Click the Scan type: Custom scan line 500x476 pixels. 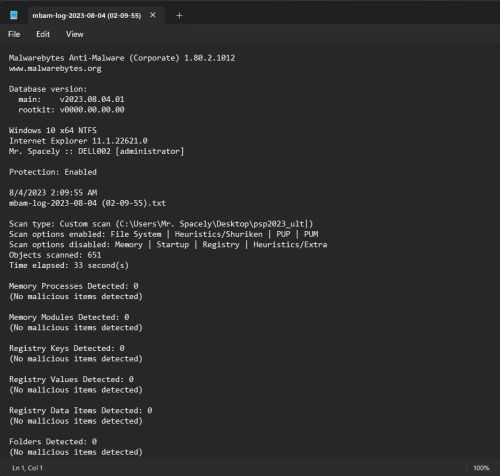(x=161, y=224)
